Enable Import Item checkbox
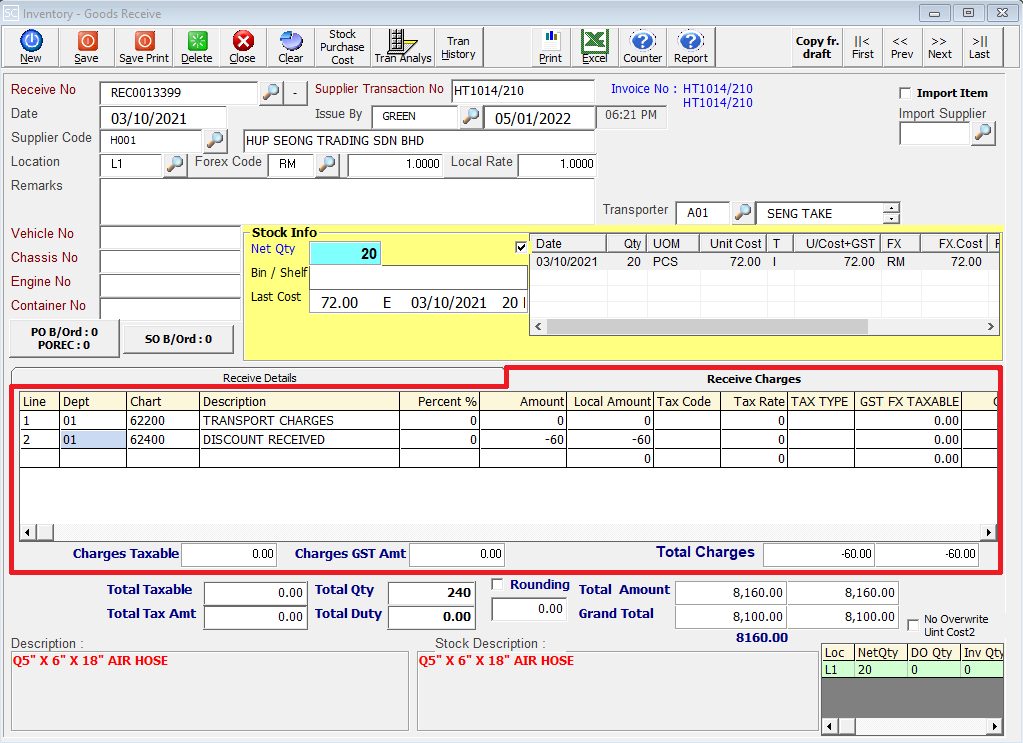Image resolution: width=1023 pixels, height=743 pixels. (x=904, y=93)
